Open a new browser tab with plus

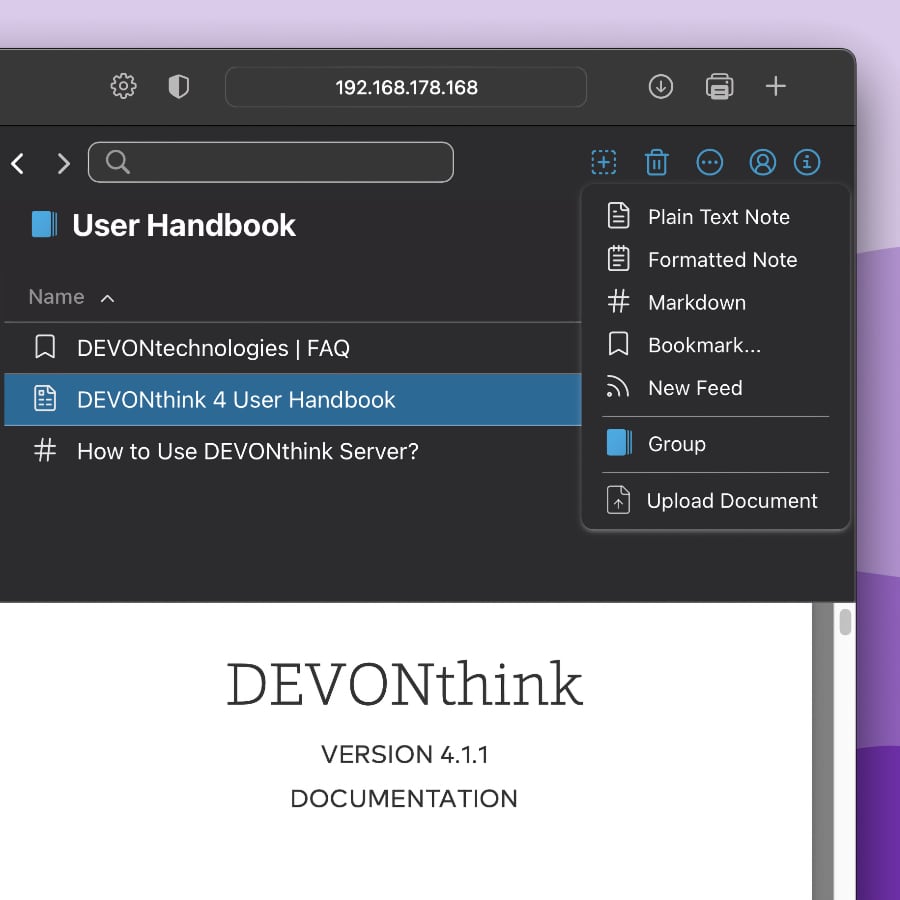(775, 87)
